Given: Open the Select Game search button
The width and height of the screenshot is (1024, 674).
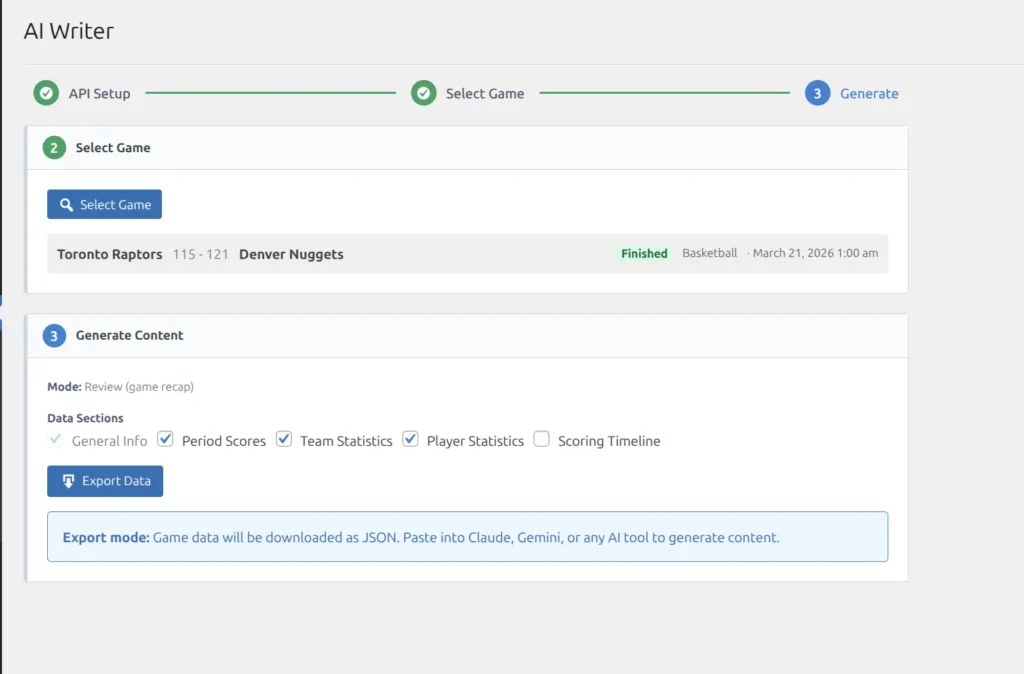Looking at the screenshot, I should 104,204.
